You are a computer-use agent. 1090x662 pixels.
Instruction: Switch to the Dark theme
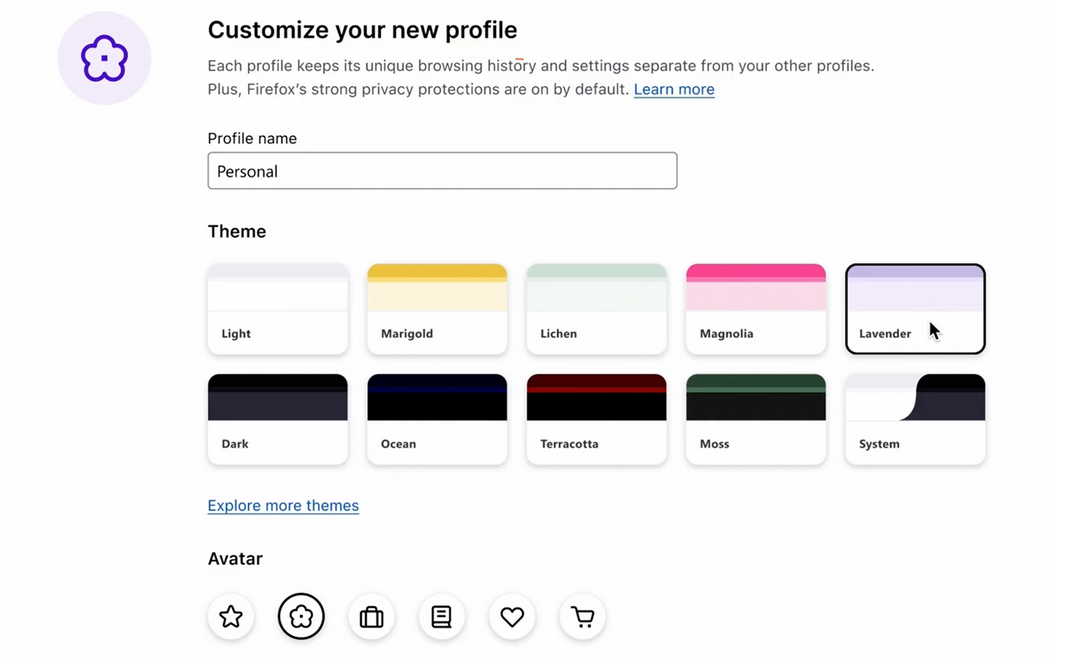(277, 419)
